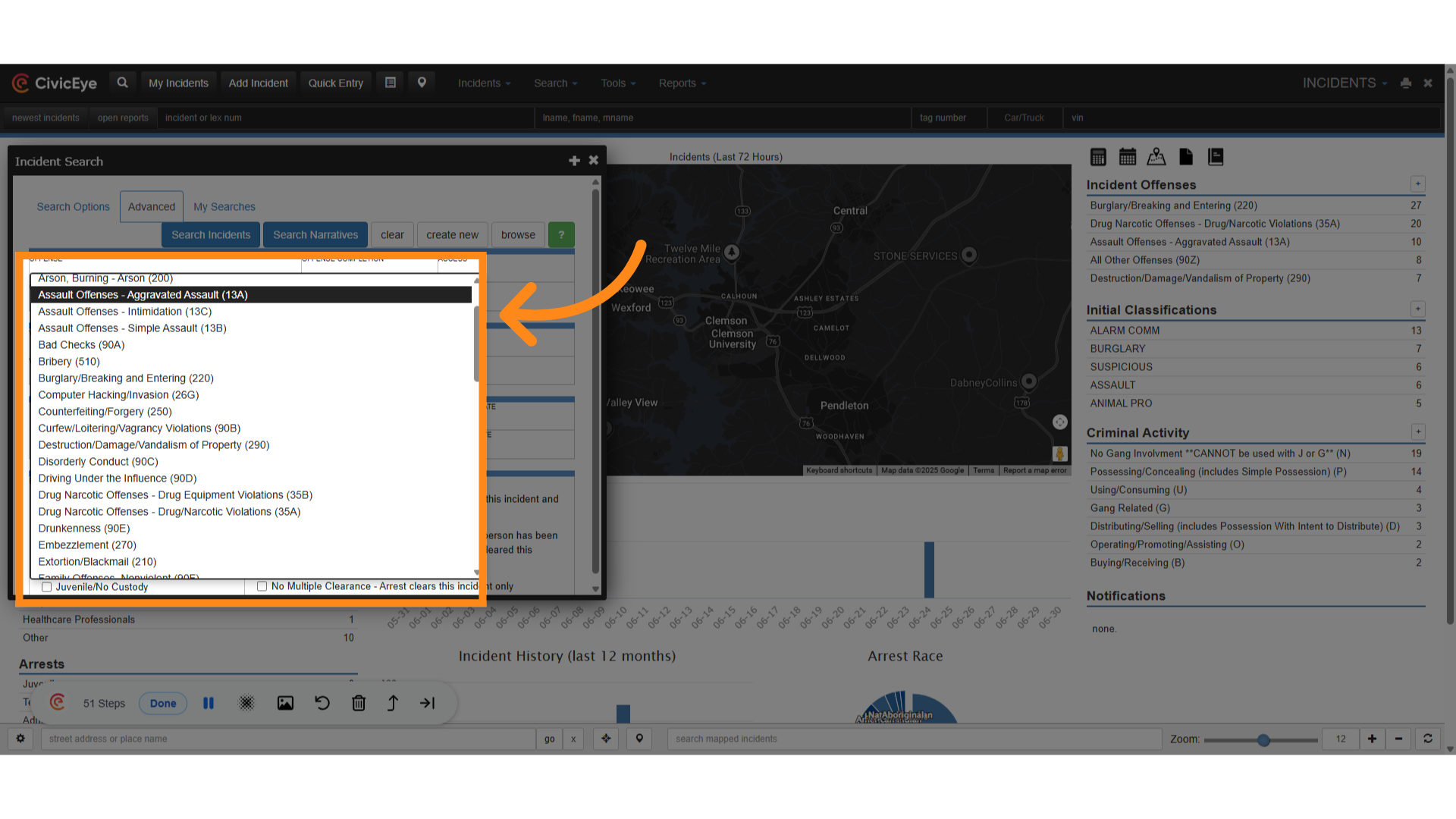The width and height of the screenshot is (1456, 819).
Task: Open the INCIDENTS module dropdown at the top right
Action: click(1345, 83)
